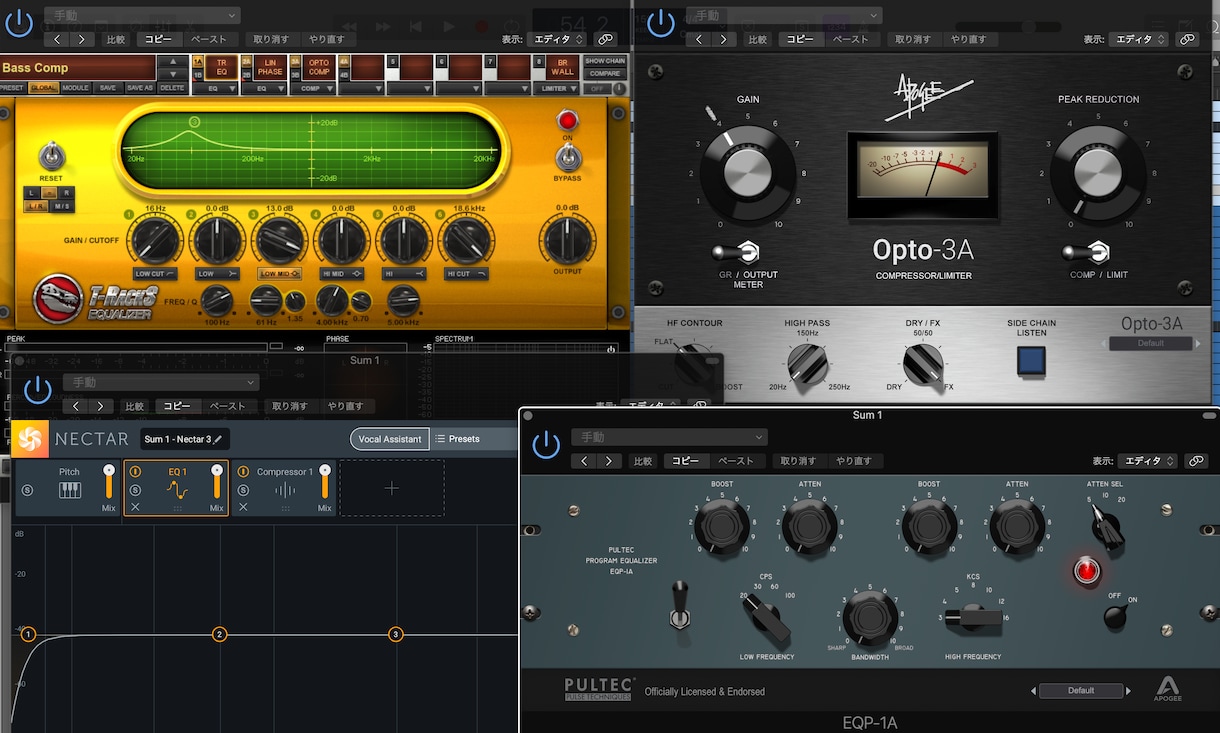Open the 手動 preset dropdown in T-RackS window

pyautogui.click(x=142, y=16)
